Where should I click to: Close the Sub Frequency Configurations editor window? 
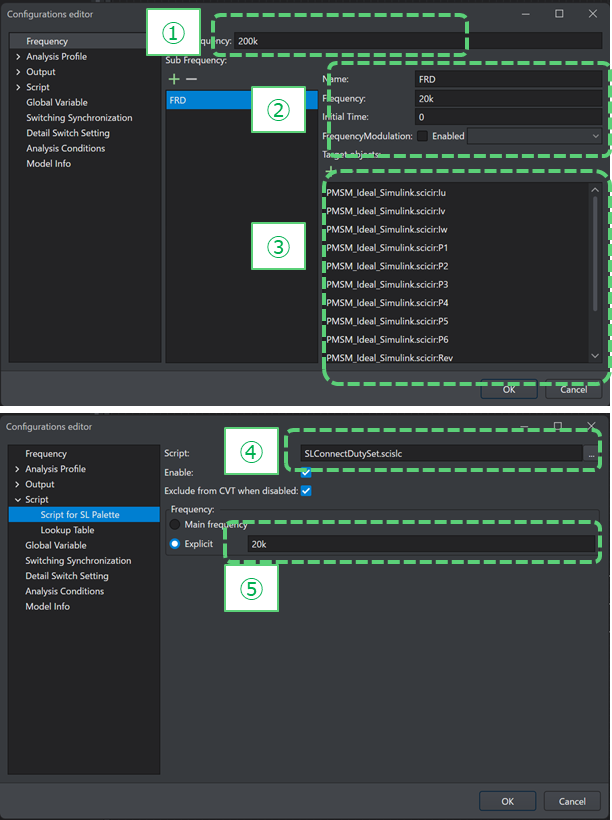593,14
